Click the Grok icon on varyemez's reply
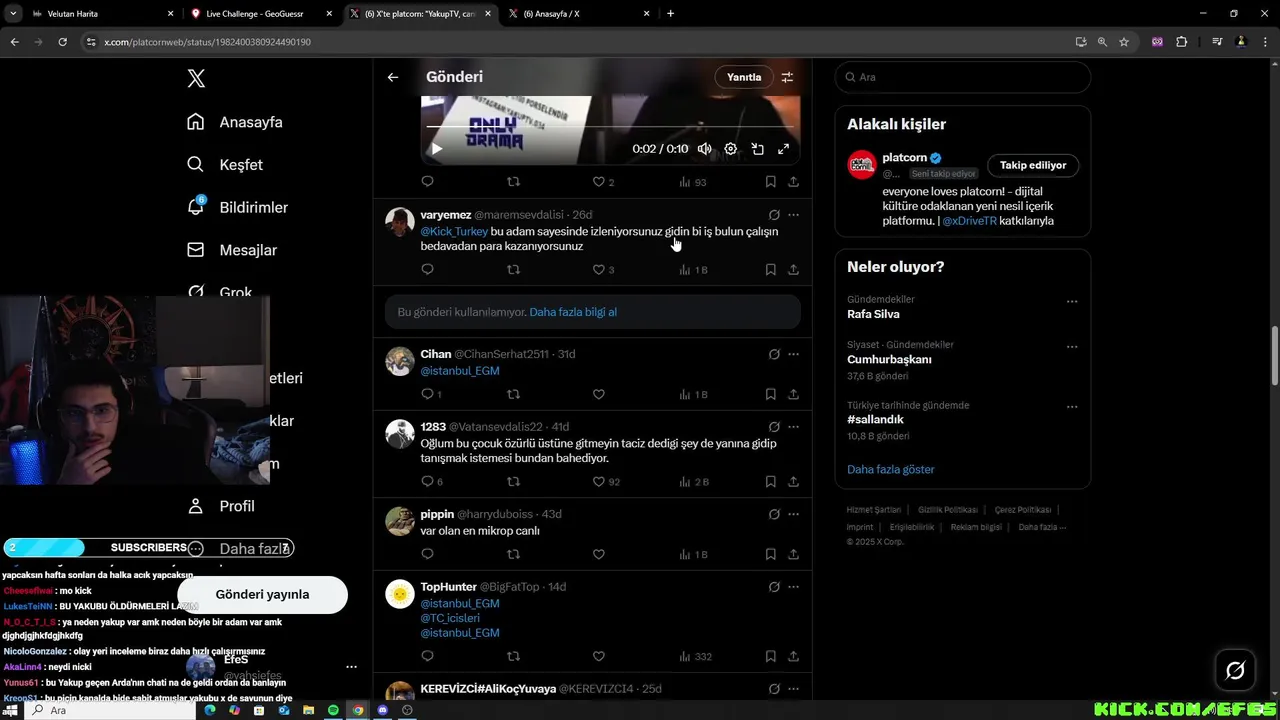 774,215
